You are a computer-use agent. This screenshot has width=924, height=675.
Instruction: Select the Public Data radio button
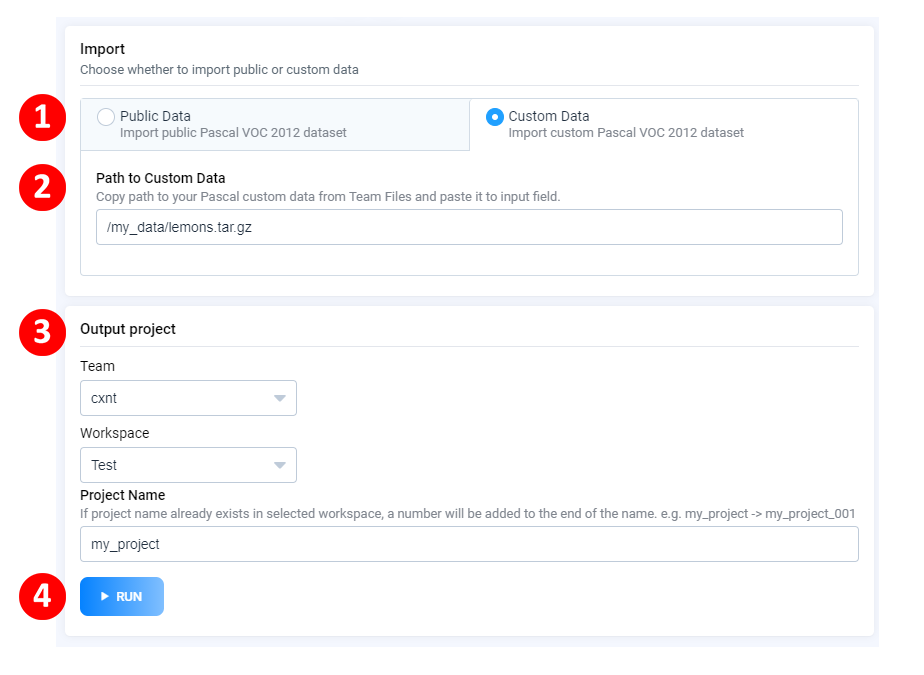click(106, 117)
